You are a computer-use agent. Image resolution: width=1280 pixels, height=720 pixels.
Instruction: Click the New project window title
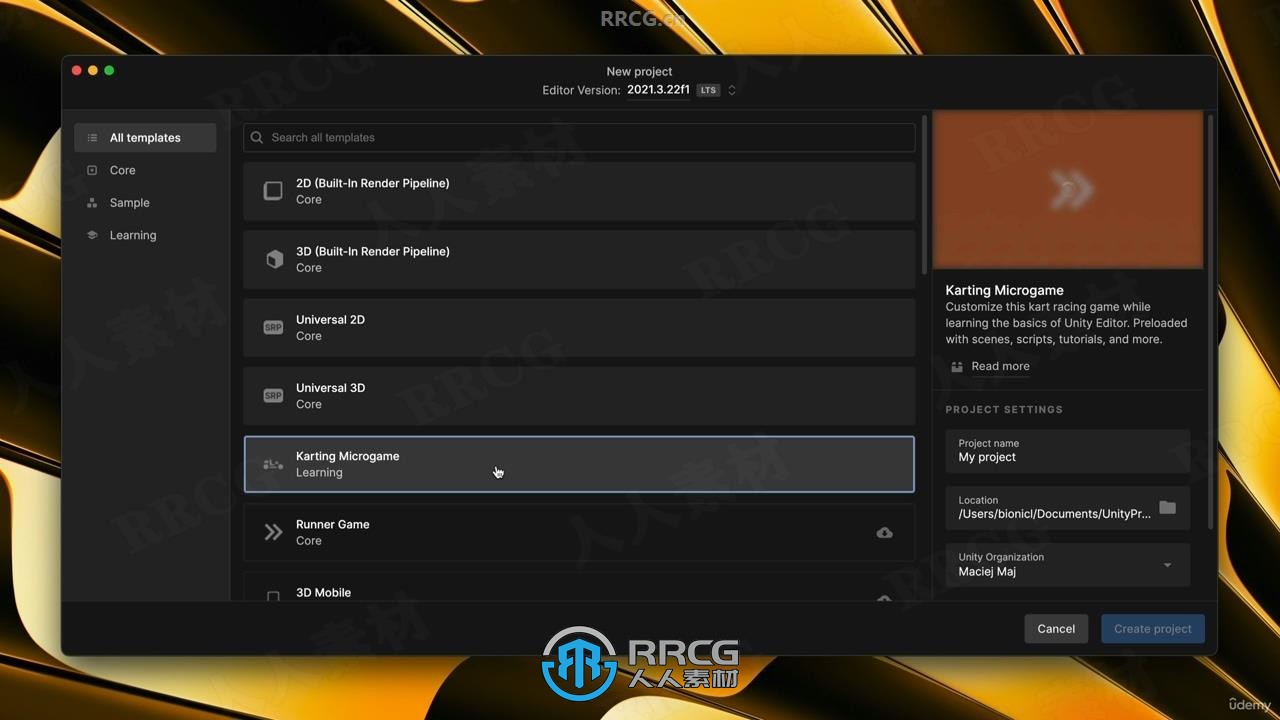point(639,71)
